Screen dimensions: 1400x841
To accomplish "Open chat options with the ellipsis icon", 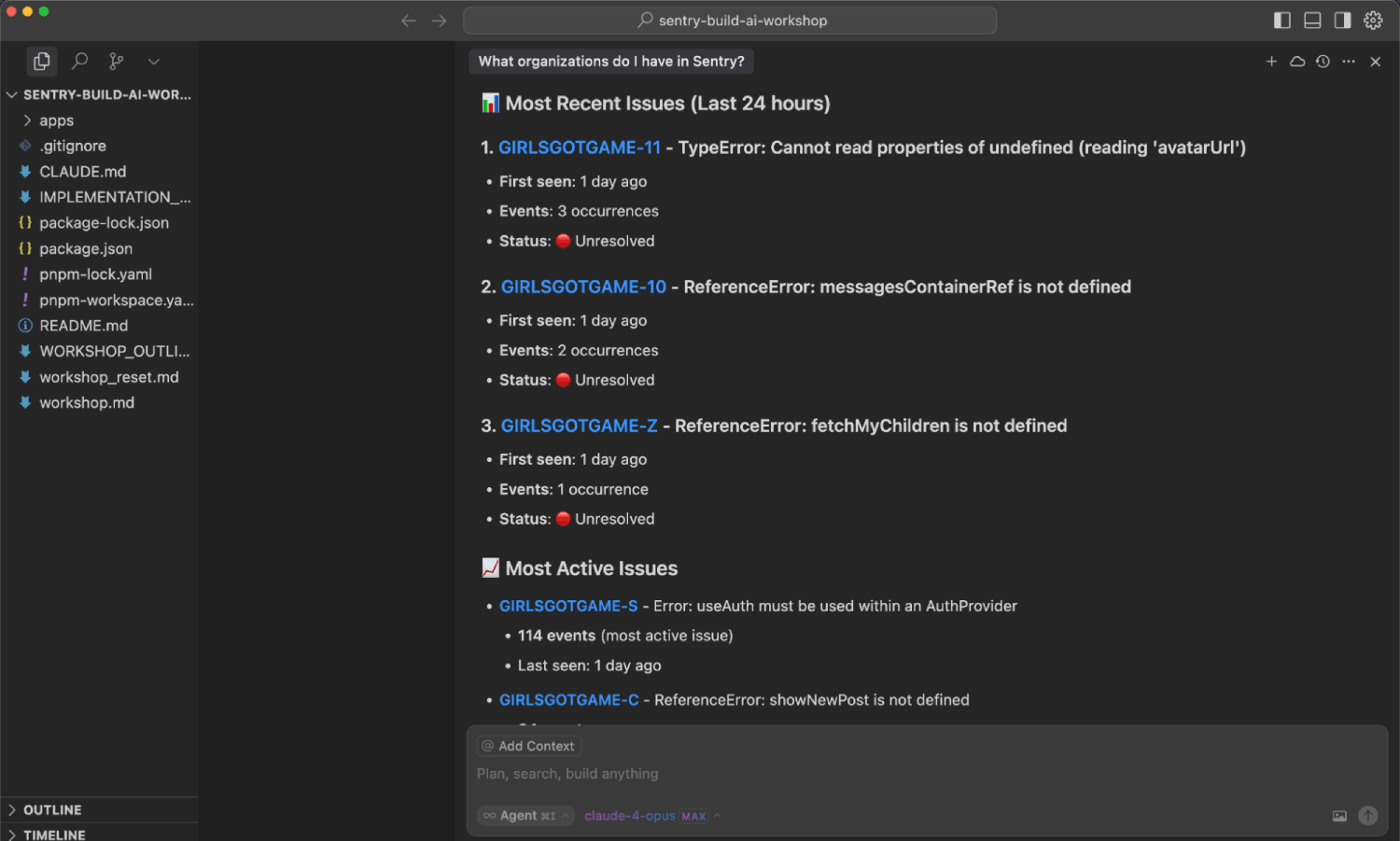I will [1348, 61].
